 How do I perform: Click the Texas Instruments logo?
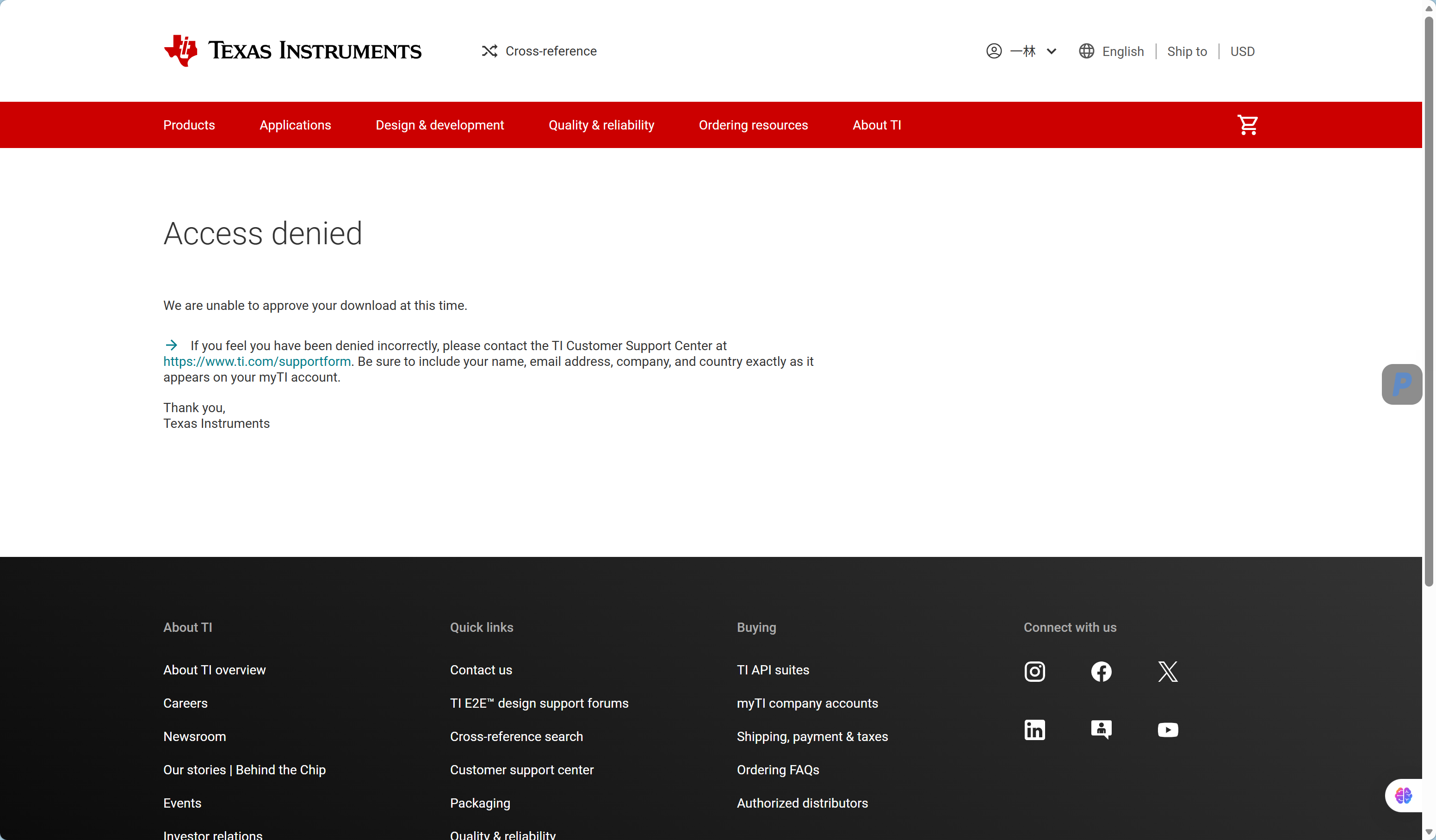click(x=292, y=51)
